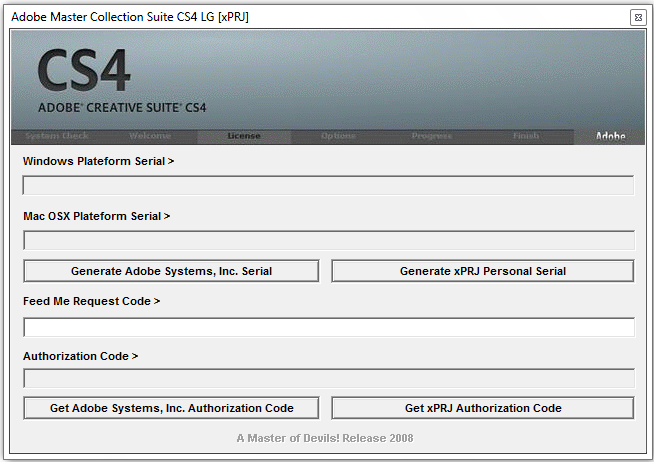This screenshot has width=654, height=462.
Task: Click the 'Windows Plateform Serial >' label
Action: click(x=98, y=161)
